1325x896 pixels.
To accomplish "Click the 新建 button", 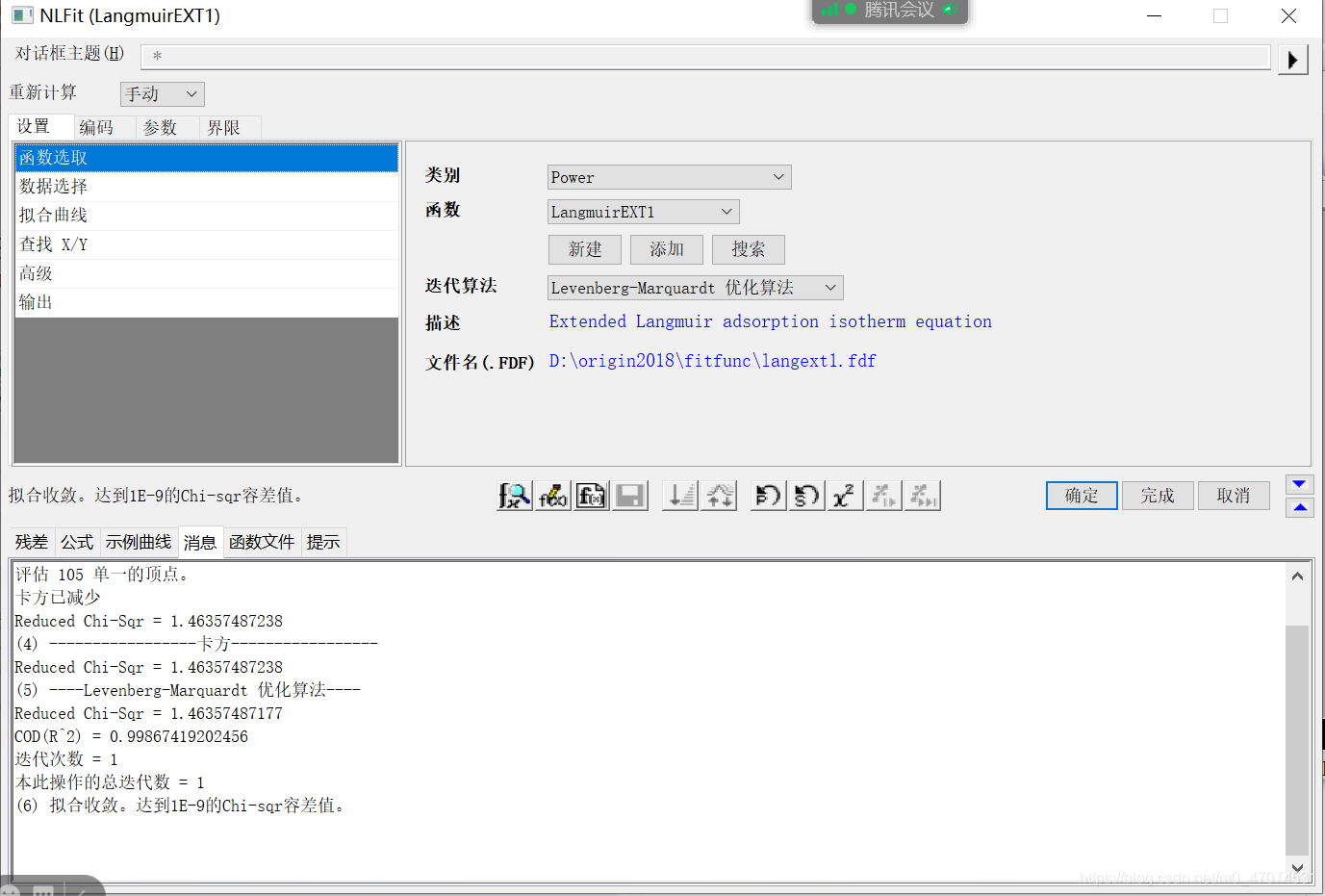I will 585,249.
